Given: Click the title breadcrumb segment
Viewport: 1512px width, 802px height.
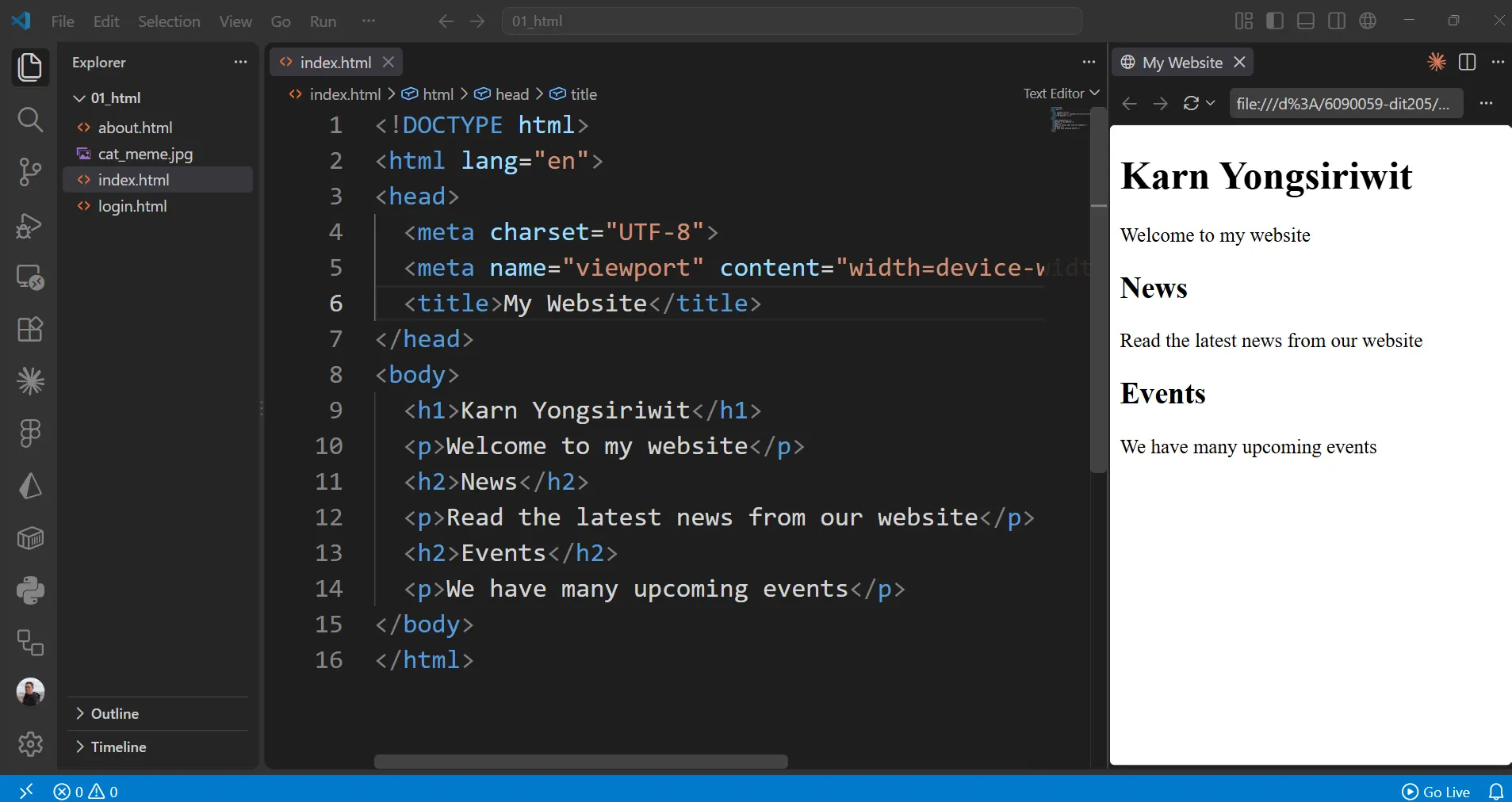Looking at the screenshot, I should coord(573,94).
